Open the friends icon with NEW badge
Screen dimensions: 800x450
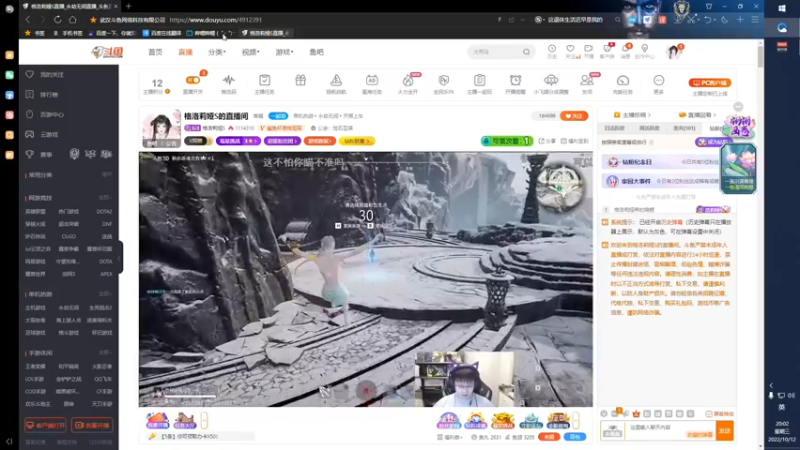tap(587, 80)
